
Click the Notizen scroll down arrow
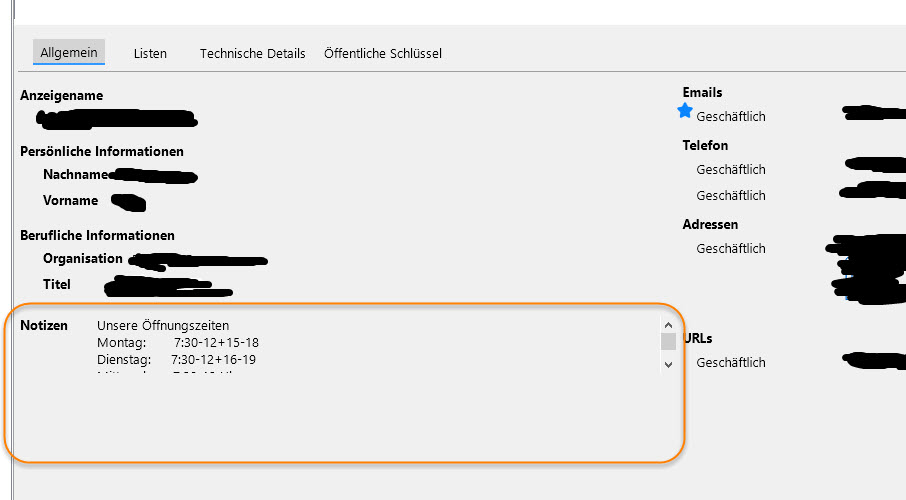pyautogui.click(x=668, y=366)
